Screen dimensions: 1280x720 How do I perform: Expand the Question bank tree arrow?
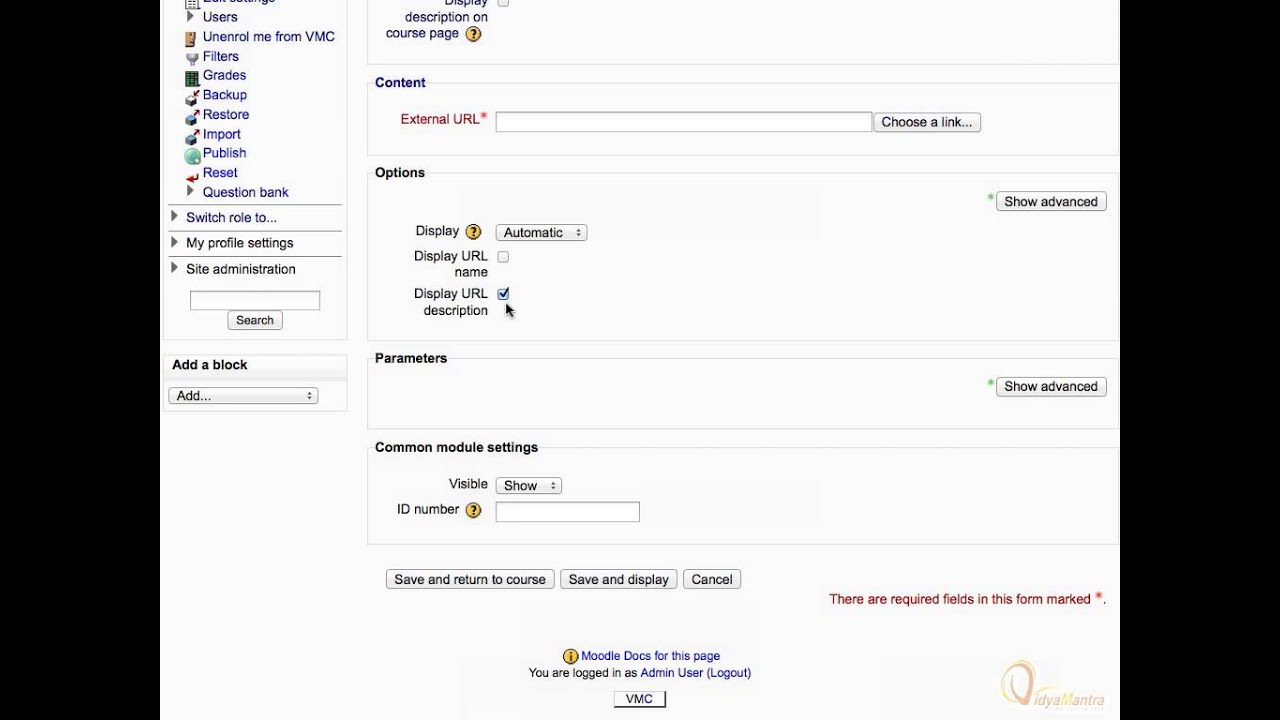[x=190, y=191]
